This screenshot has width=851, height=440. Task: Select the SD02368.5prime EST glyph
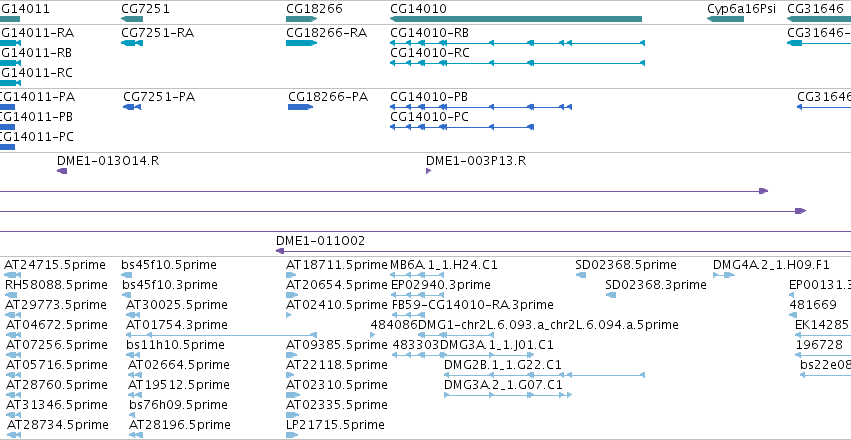coord(581,275)
